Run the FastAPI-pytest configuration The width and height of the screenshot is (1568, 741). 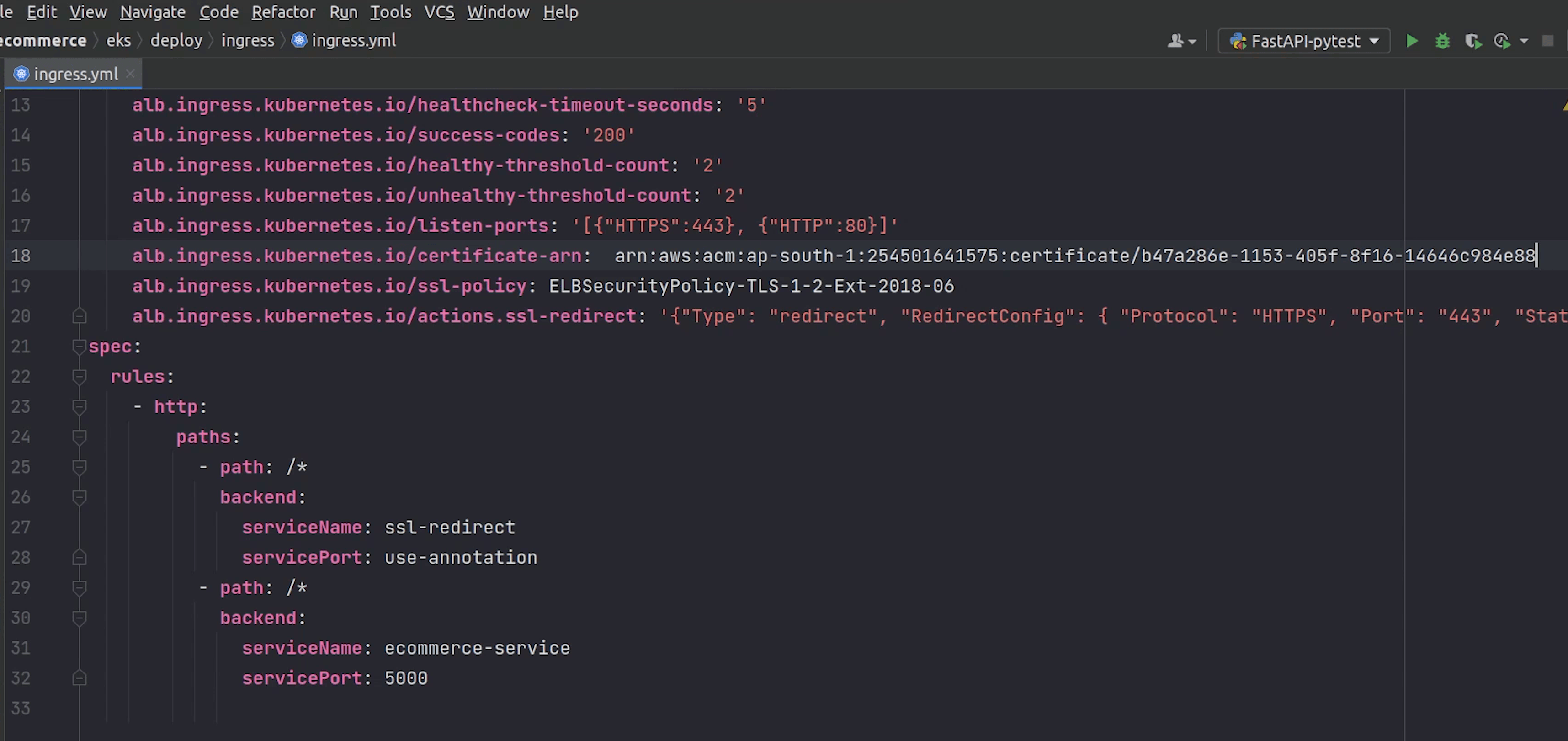coord(1412,41)
